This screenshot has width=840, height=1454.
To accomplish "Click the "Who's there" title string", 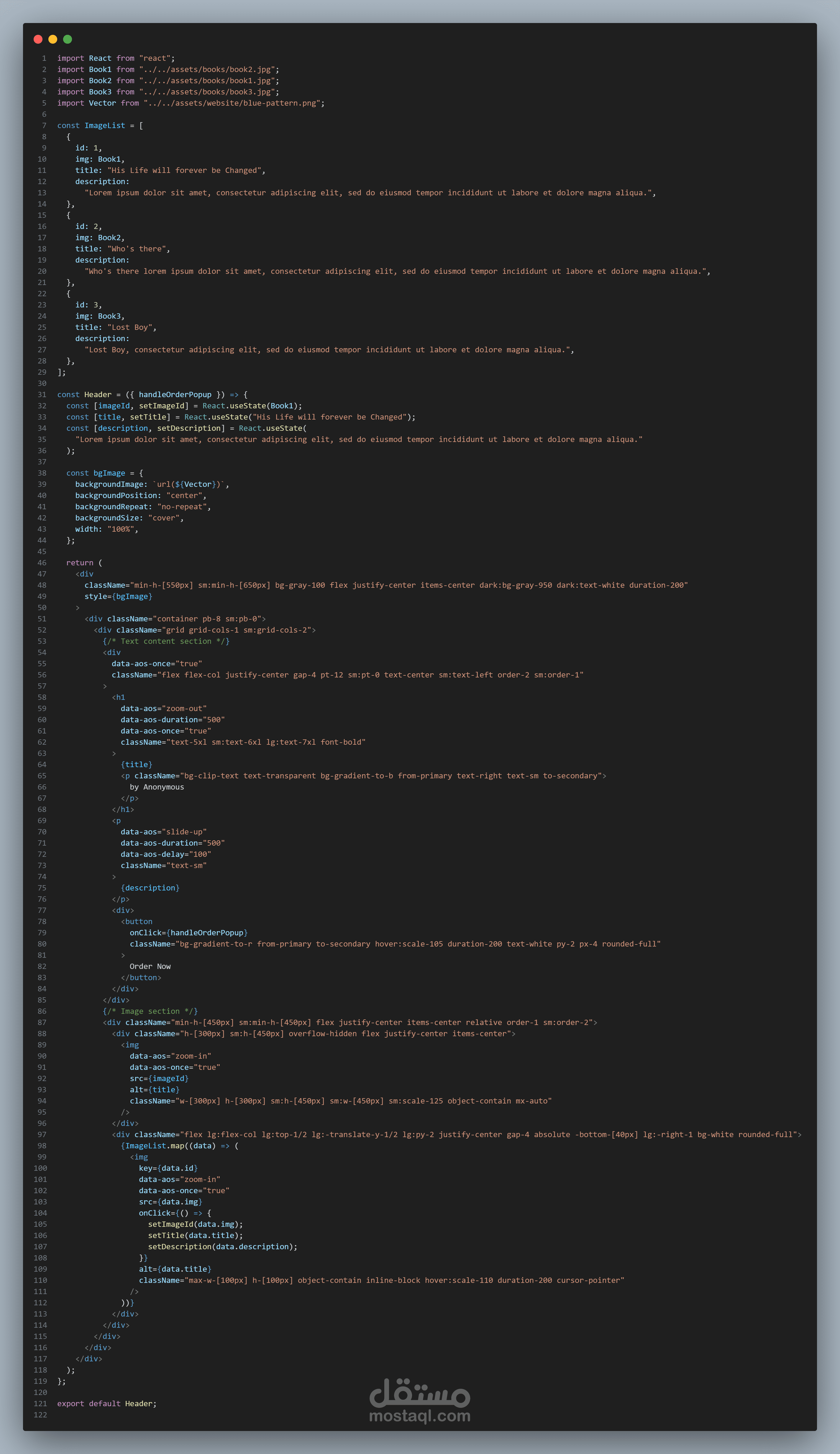I will [136, 249].
